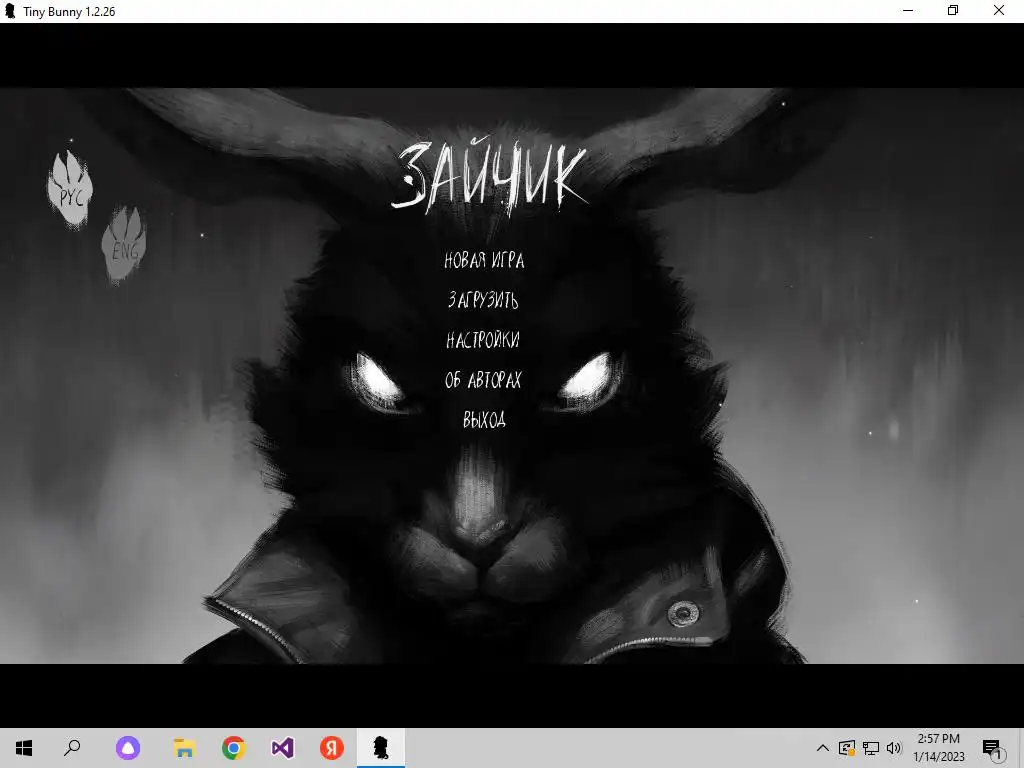Open taskbar search magnifier
Viewport: 1024px width, 768px height.
click(x=72, y=748)
